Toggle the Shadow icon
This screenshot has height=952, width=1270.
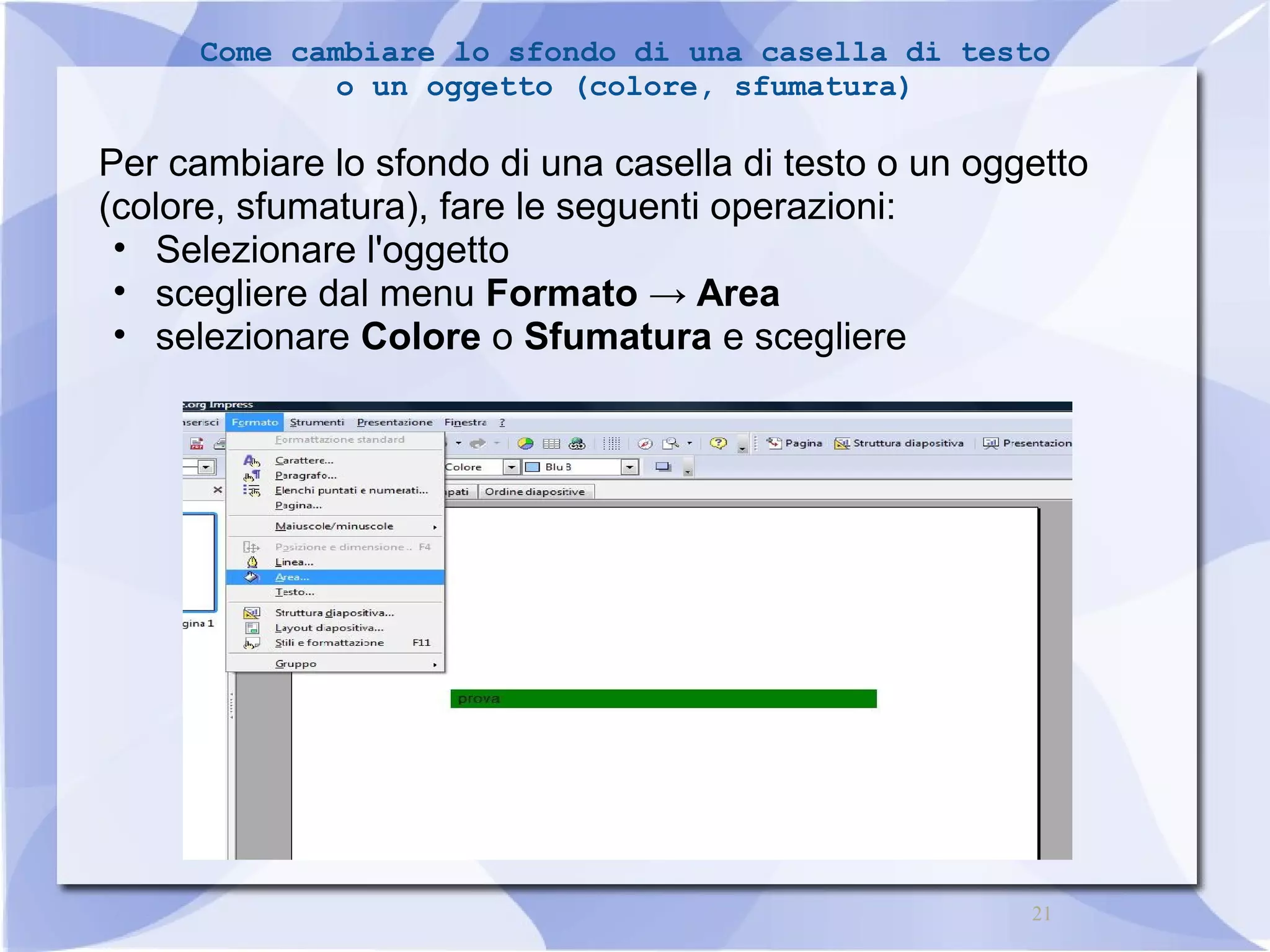[664, 467]
